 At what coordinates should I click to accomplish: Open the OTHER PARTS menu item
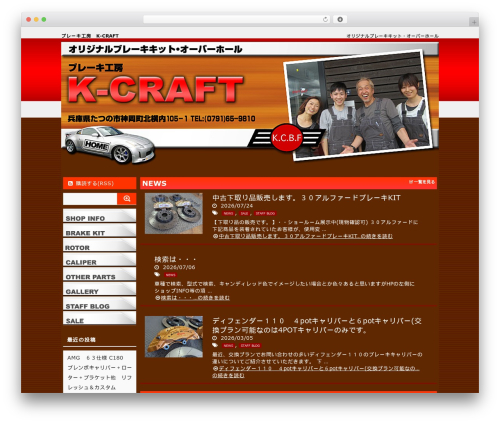[99, 274]
